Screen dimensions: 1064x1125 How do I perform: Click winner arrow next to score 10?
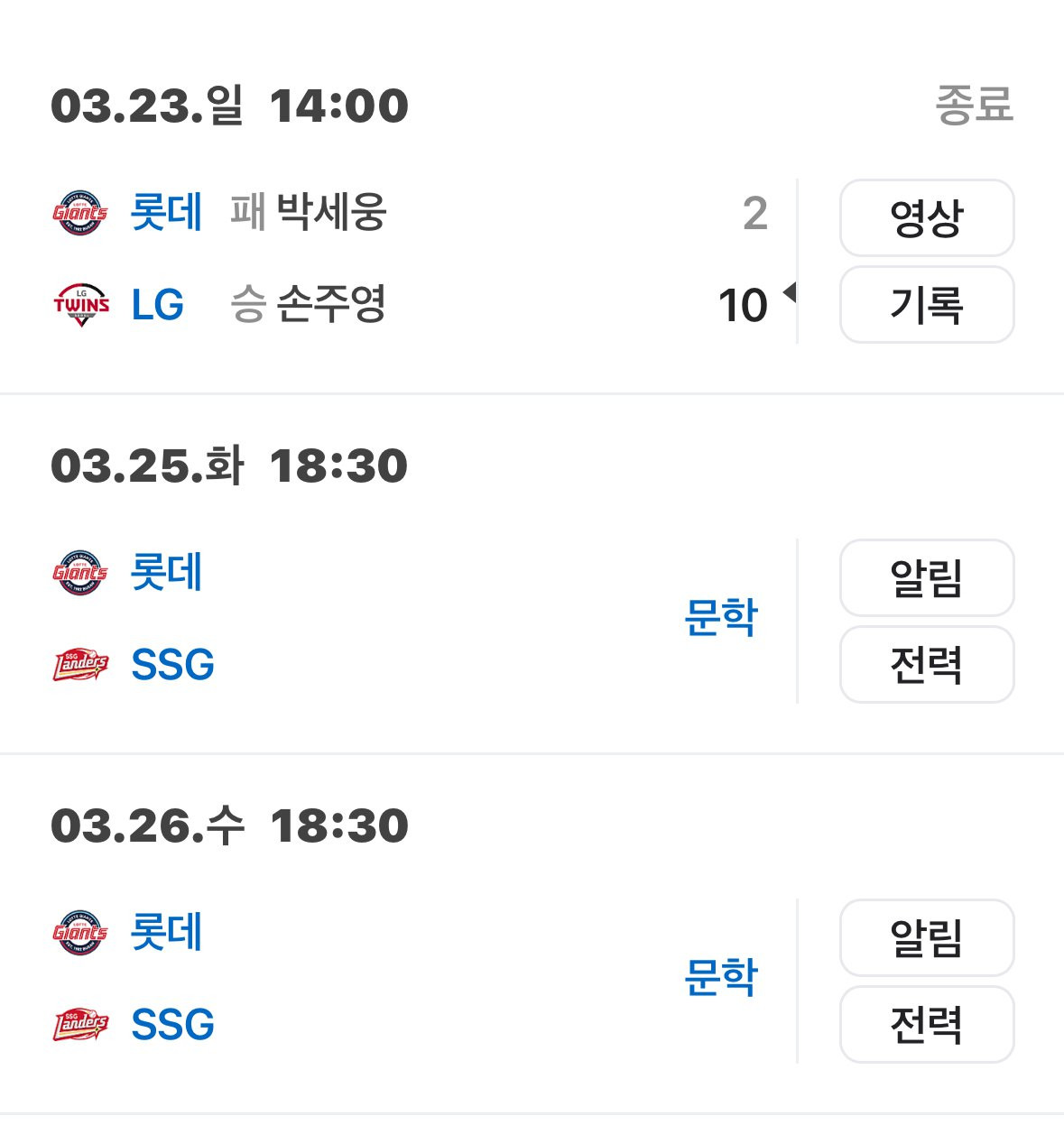pyautogui.click(x=790, y=292)
